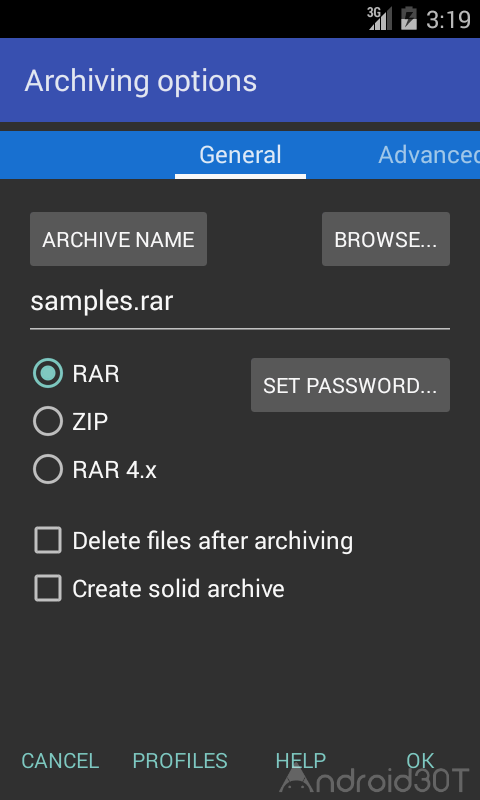Select the RAR 4.x format option
Viewport: 480px width, 800px height.
click(48, 469)
